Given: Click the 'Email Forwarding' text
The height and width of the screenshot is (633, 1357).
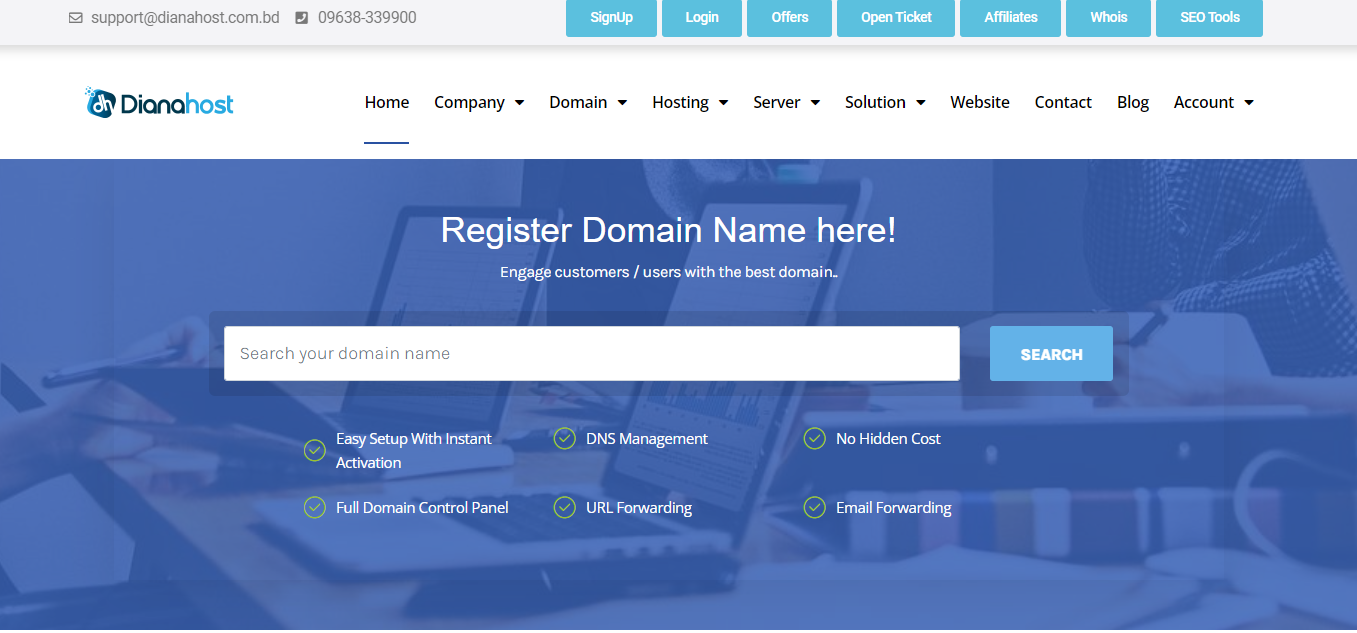Looking at the screenshot, I should pos(894,508).
